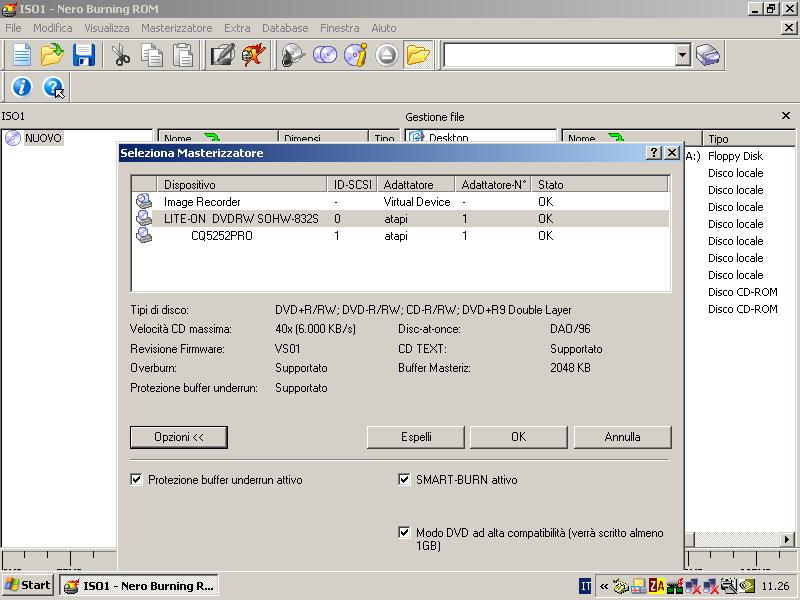Open the File menu

13,28
